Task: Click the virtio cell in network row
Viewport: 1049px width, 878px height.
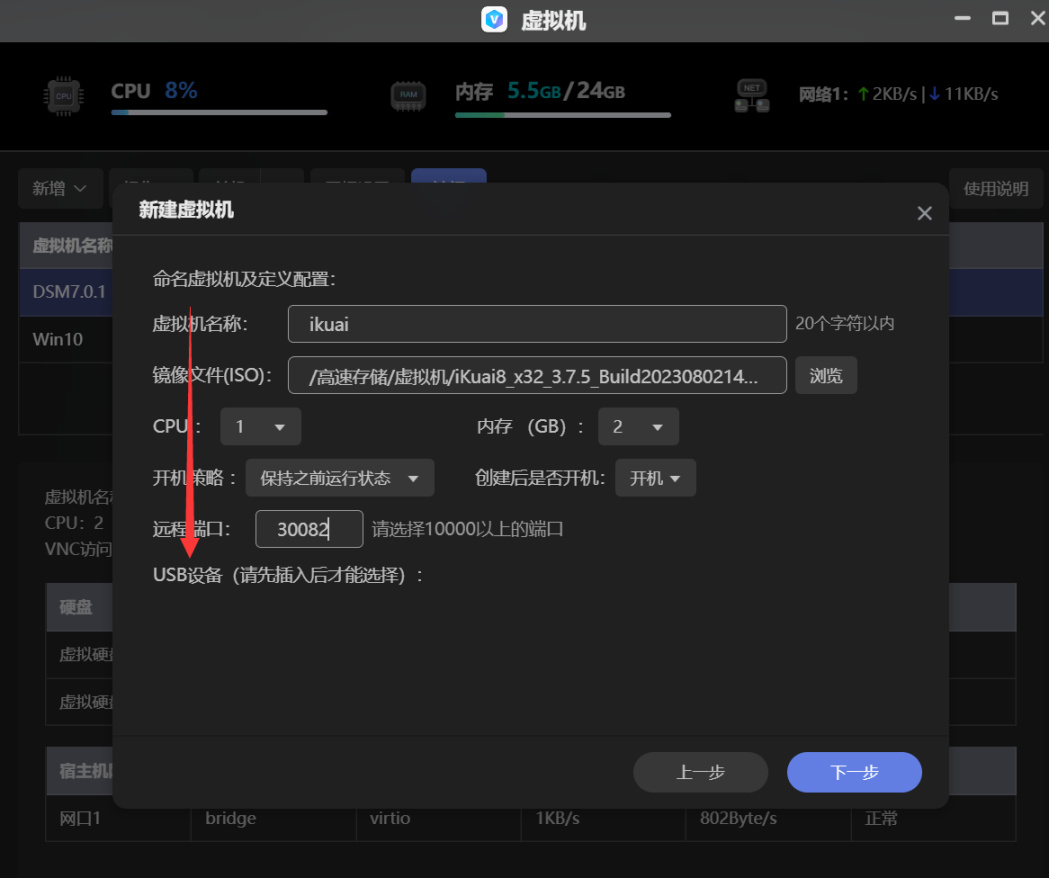Action: point(439,818)
